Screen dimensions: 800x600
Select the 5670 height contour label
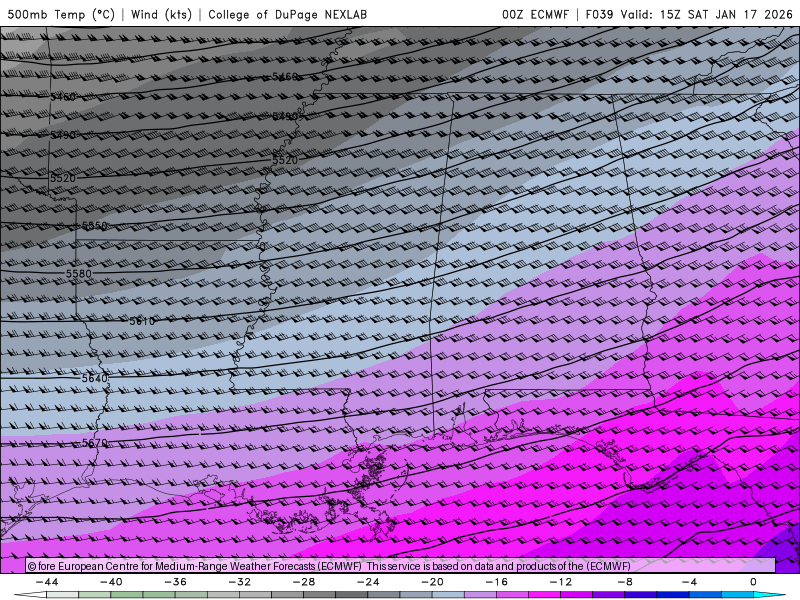[95, 442]
